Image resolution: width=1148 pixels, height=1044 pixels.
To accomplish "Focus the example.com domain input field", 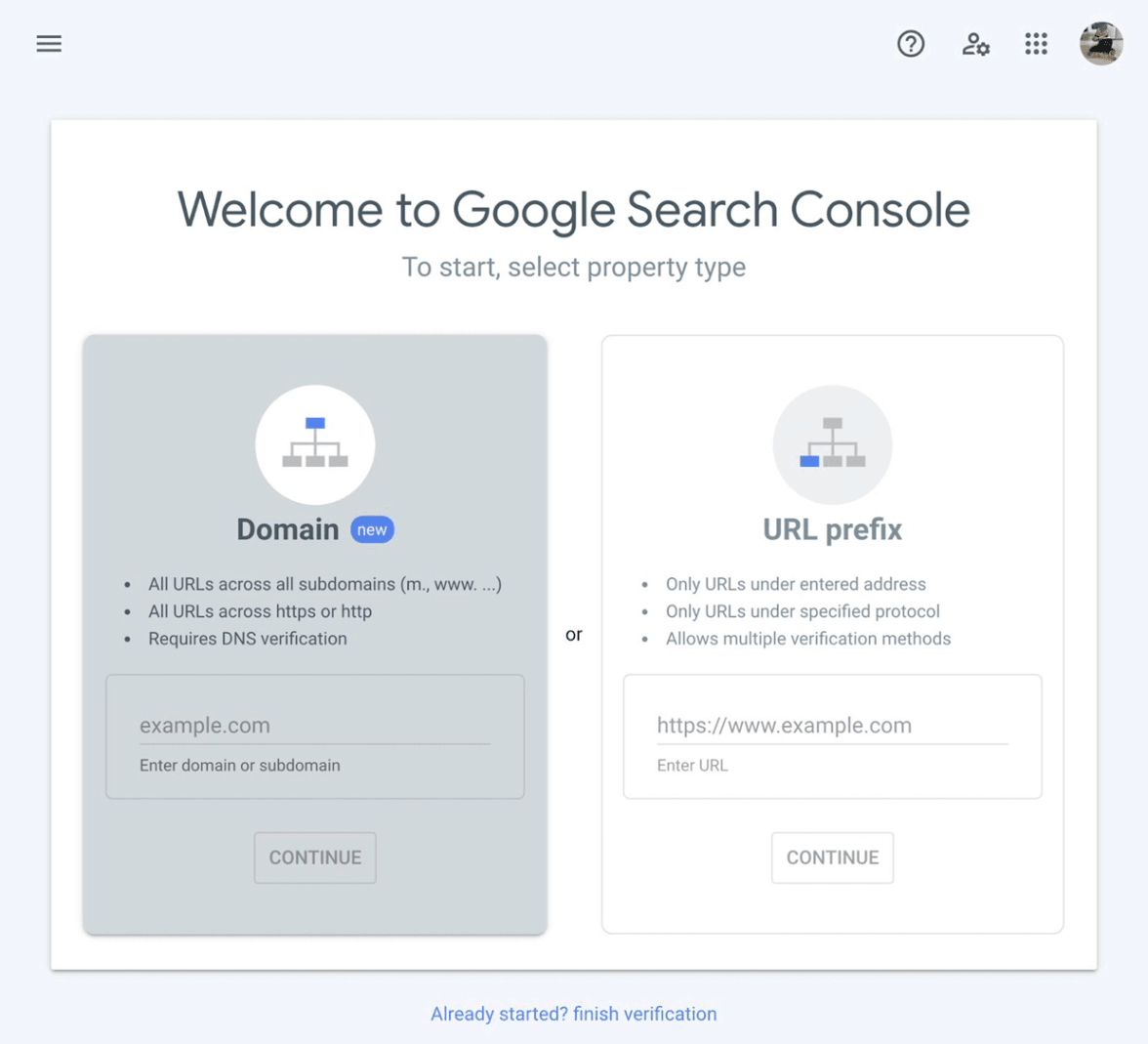I will tap(314, 726).
